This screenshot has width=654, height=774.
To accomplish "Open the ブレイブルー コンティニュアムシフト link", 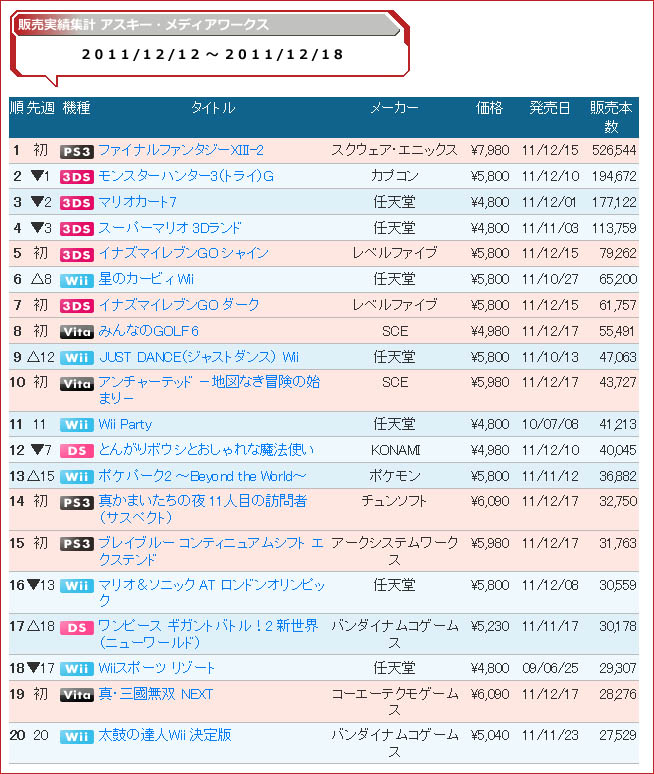I will [211, 551].
